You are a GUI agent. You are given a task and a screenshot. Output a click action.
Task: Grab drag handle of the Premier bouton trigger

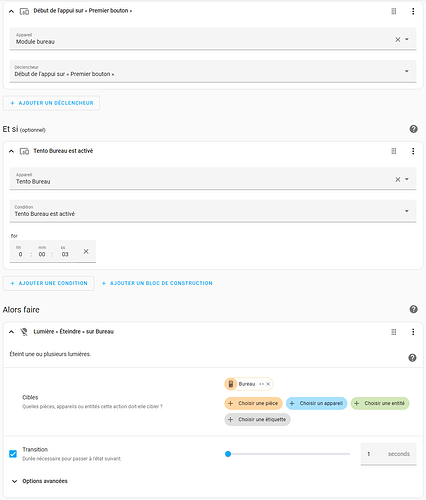click(x=394, y=11)
